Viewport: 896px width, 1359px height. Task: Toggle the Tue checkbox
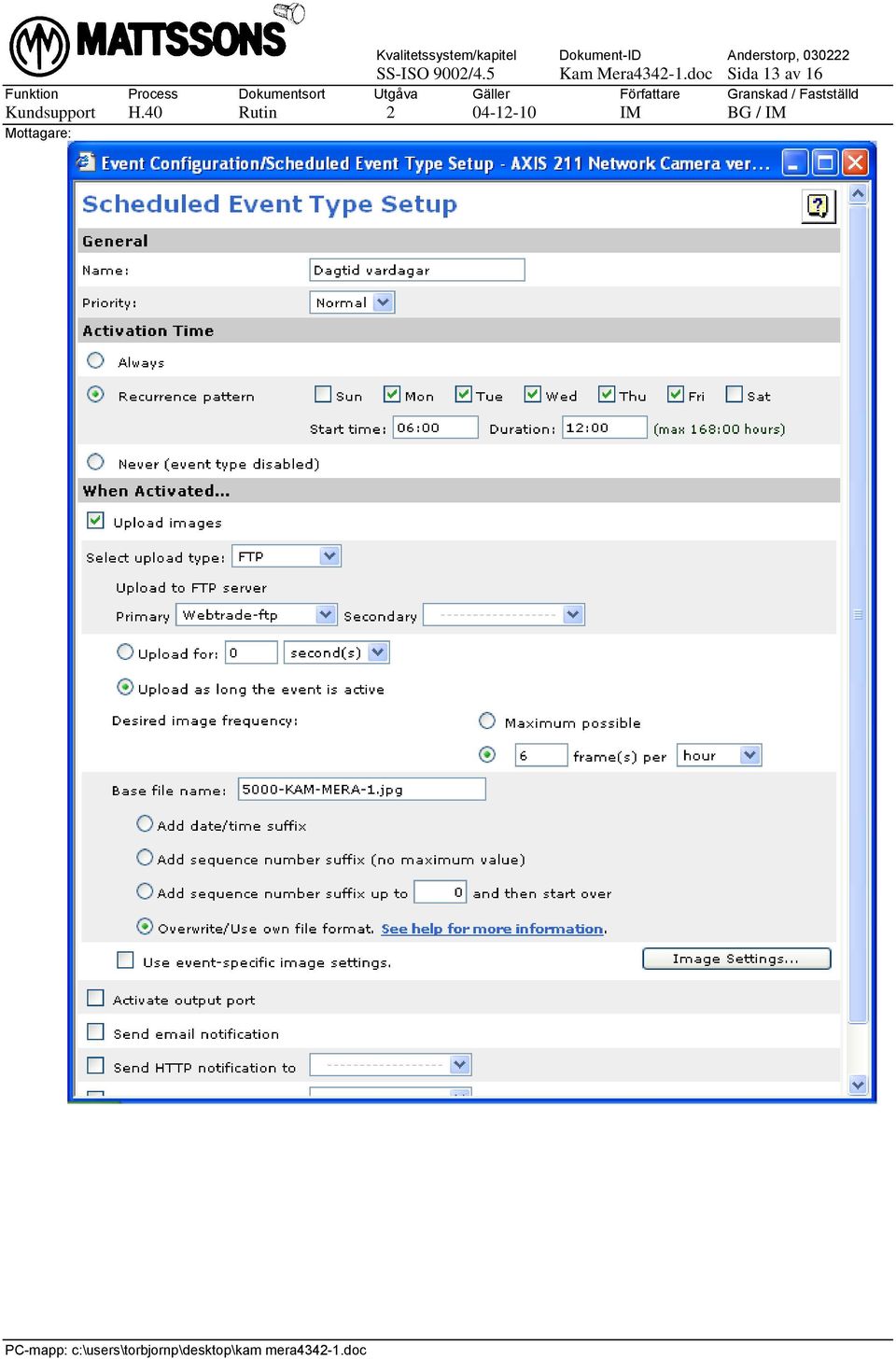tap(463, 395)
